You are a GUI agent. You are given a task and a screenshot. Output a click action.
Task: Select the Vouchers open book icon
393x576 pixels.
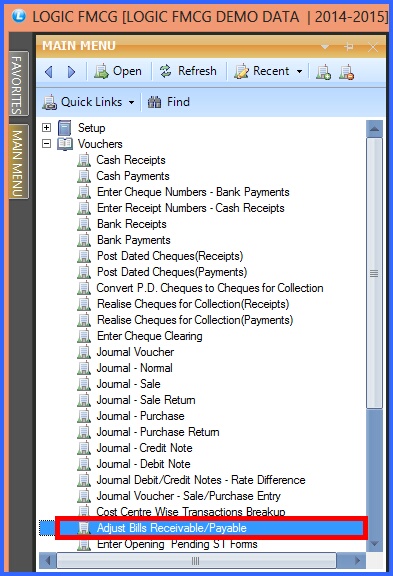pos(65,144)
